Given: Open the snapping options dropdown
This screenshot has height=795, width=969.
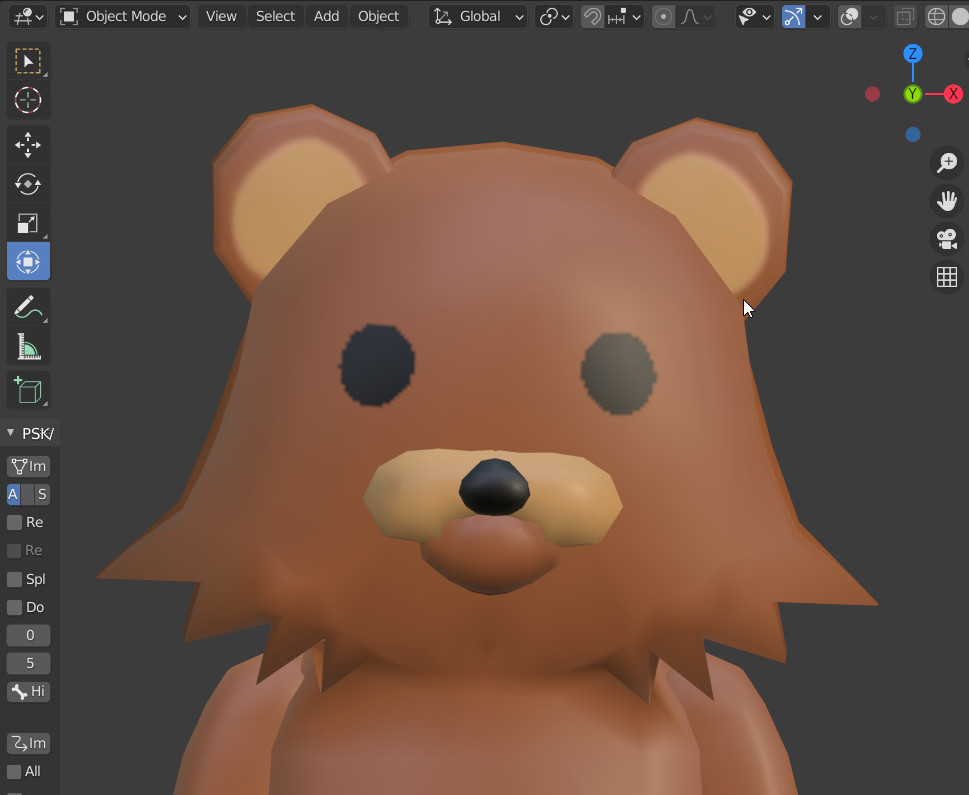Looking at the screenshot, I should pos(624,17).
